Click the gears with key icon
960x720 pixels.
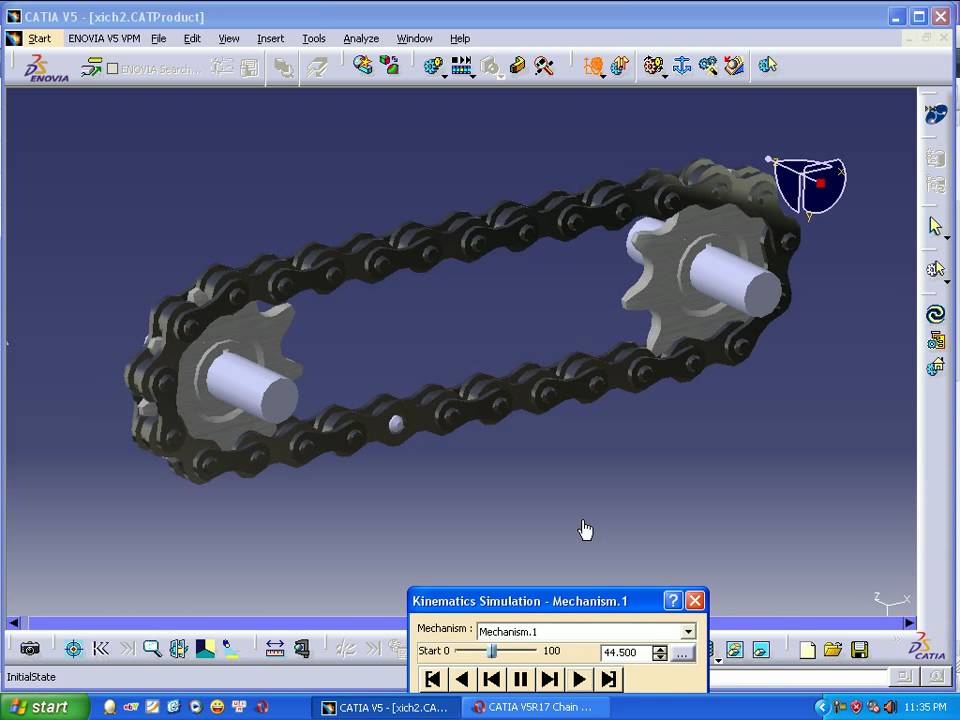click(708, 66)
